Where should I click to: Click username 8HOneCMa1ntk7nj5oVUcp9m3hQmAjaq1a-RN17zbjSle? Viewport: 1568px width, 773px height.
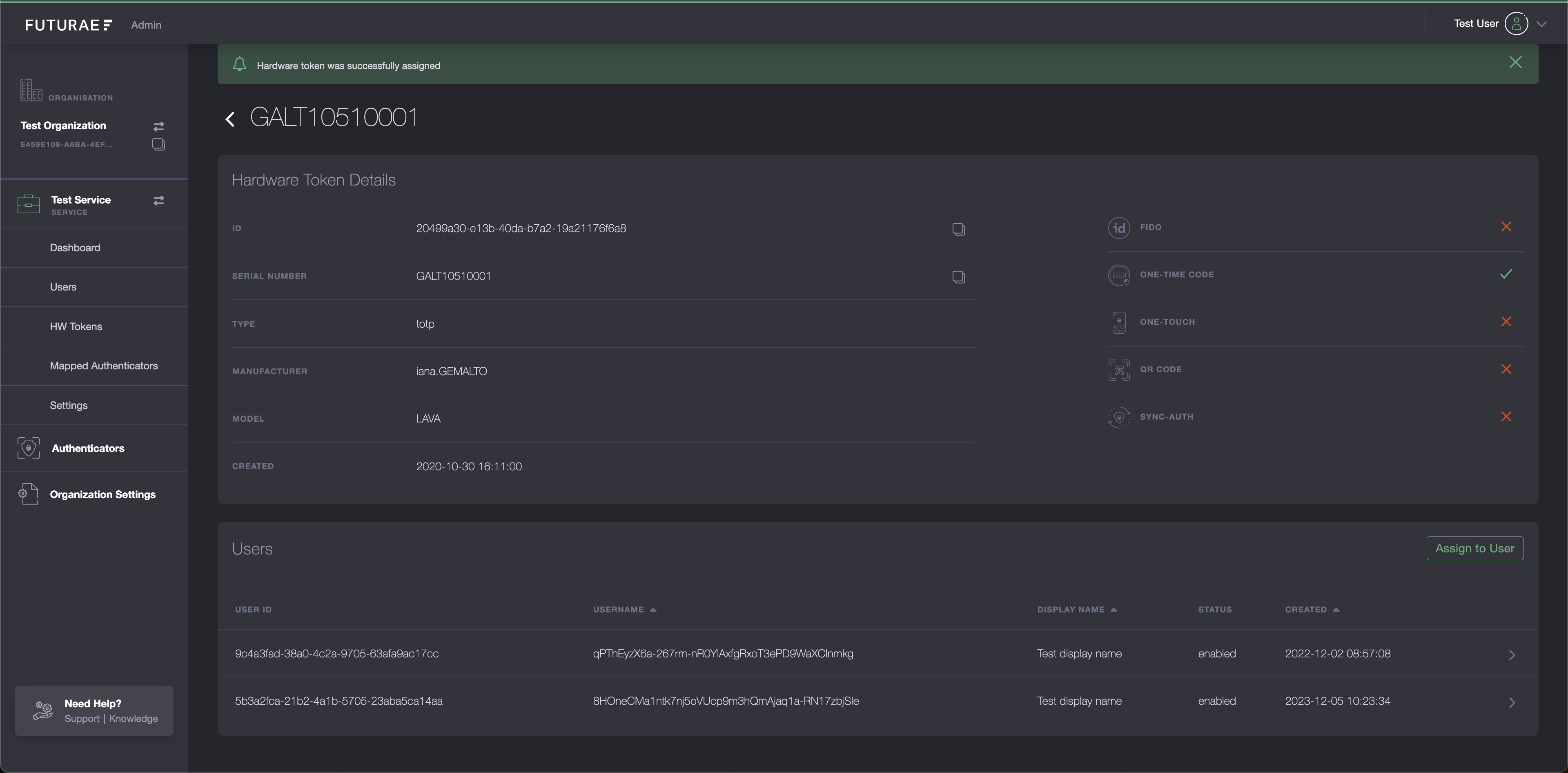coord(726,701)
